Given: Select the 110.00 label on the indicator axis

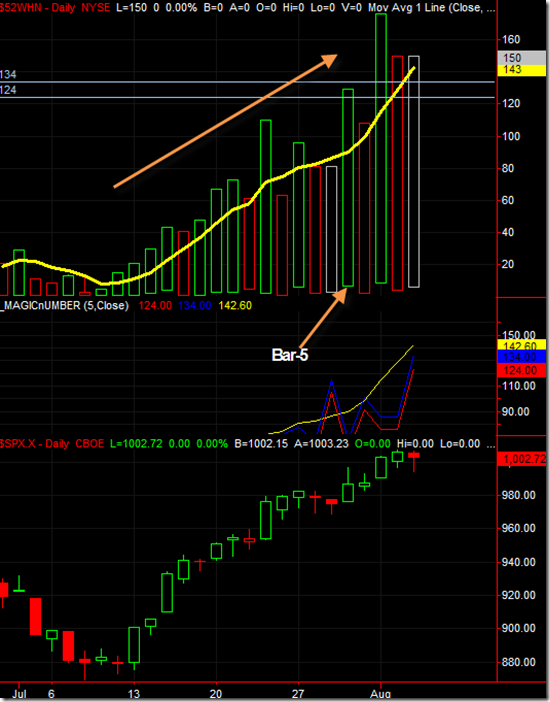Looking at the screenshot, I should [518, 386].
